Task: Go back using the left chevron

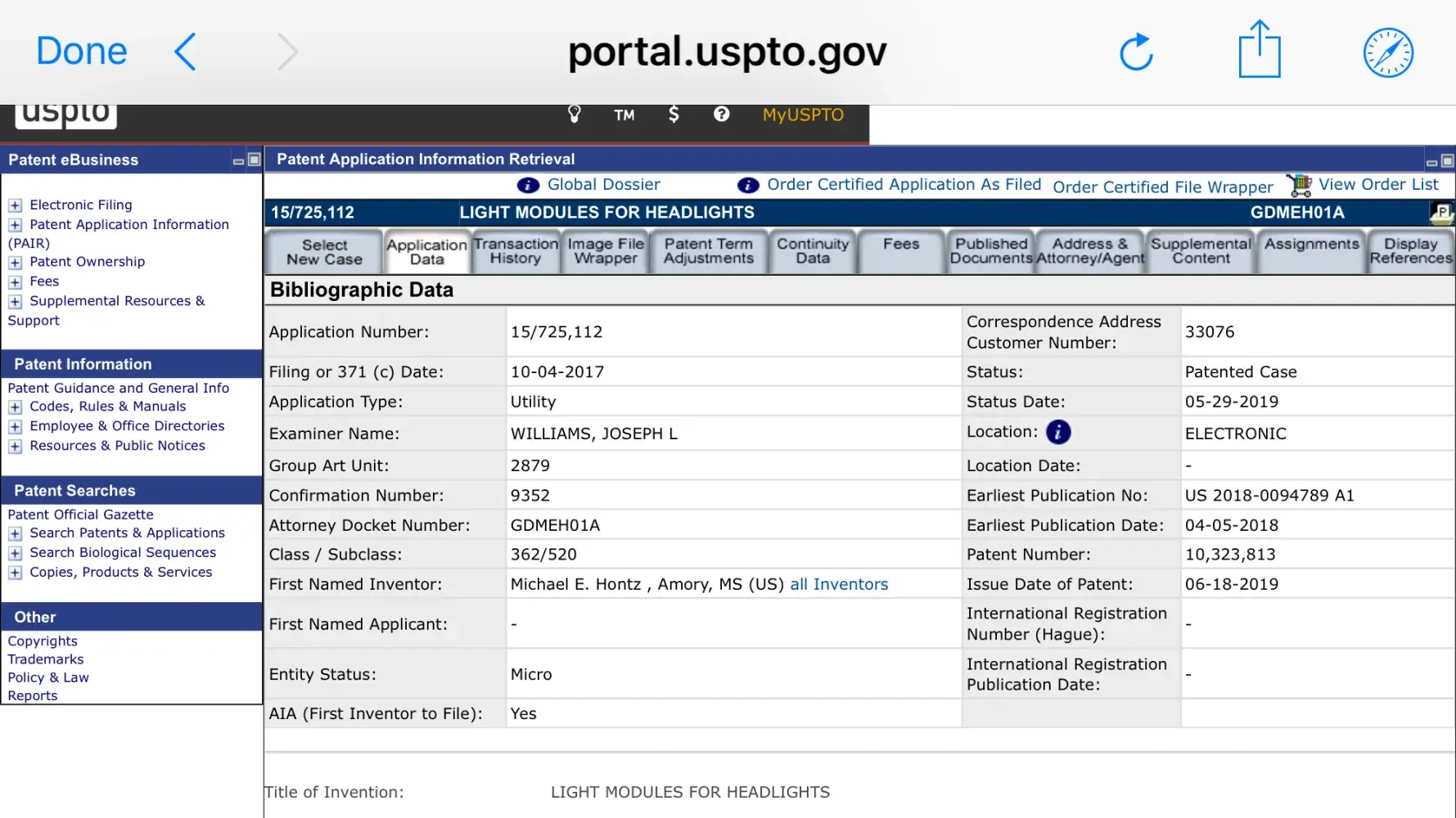Action: pyautogui.click(x=186, y=52)
